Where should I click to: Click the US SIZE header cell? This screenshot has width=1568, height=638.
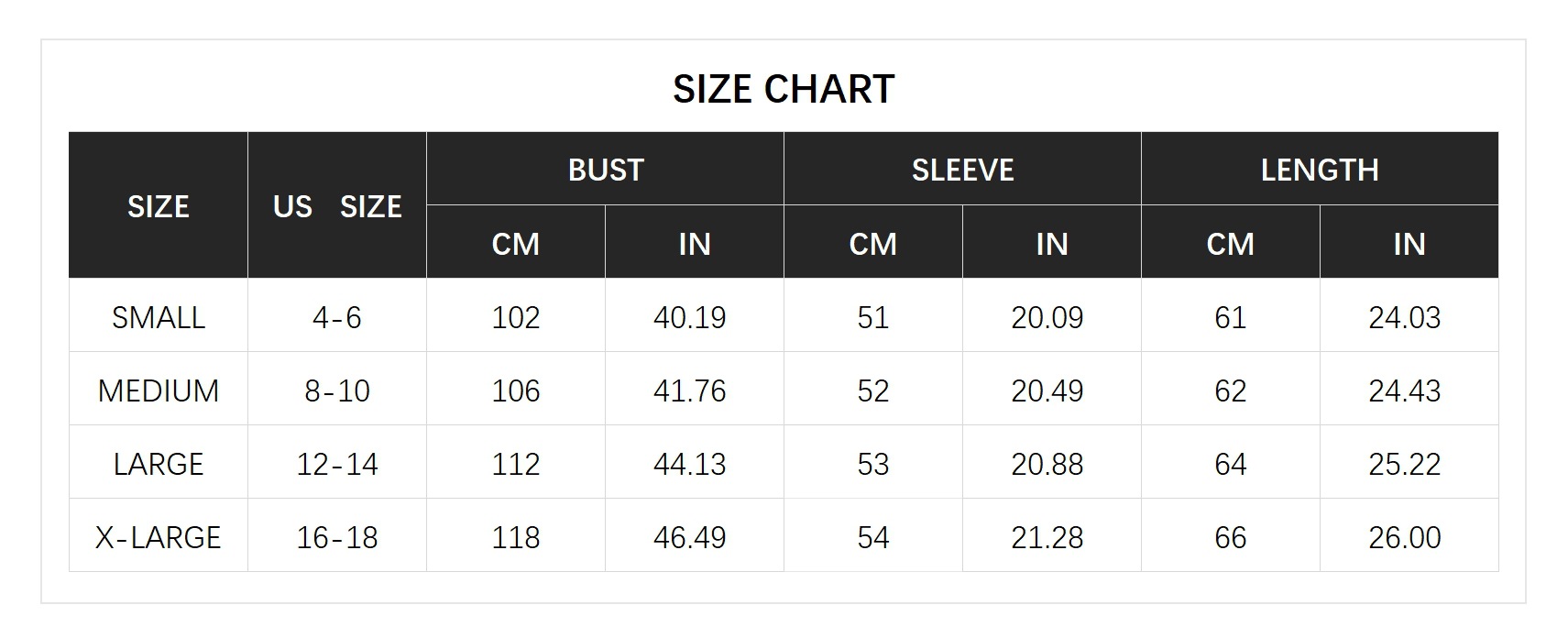click(337, 206)
